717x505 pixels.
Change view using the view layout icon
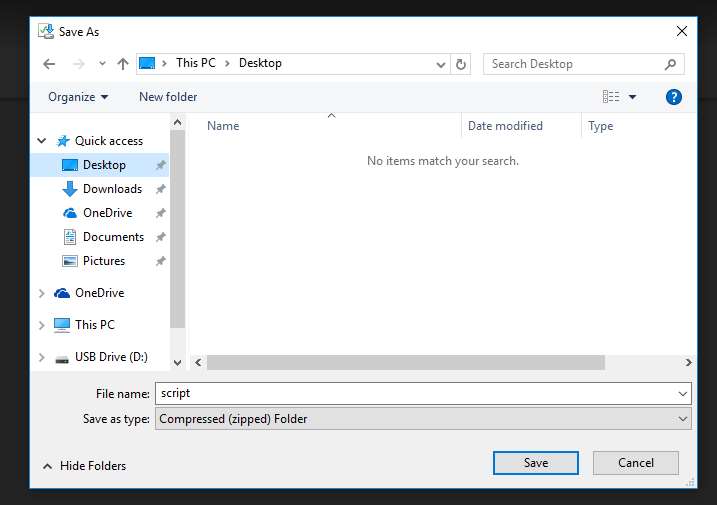point(611,97)
